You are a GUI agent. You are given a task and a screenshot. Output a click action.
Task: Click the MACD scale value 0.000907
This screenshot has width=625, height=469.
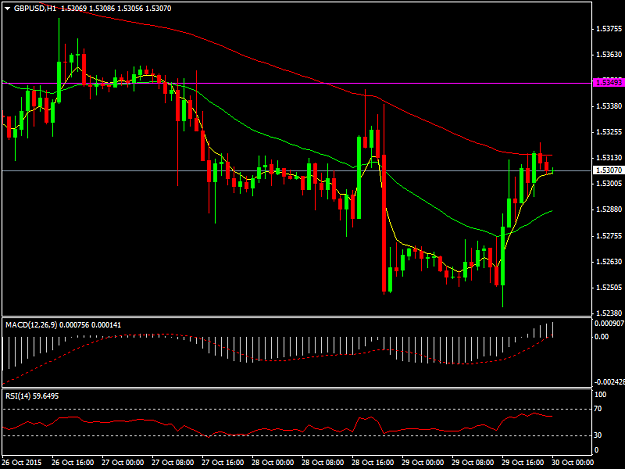point(609,324)
